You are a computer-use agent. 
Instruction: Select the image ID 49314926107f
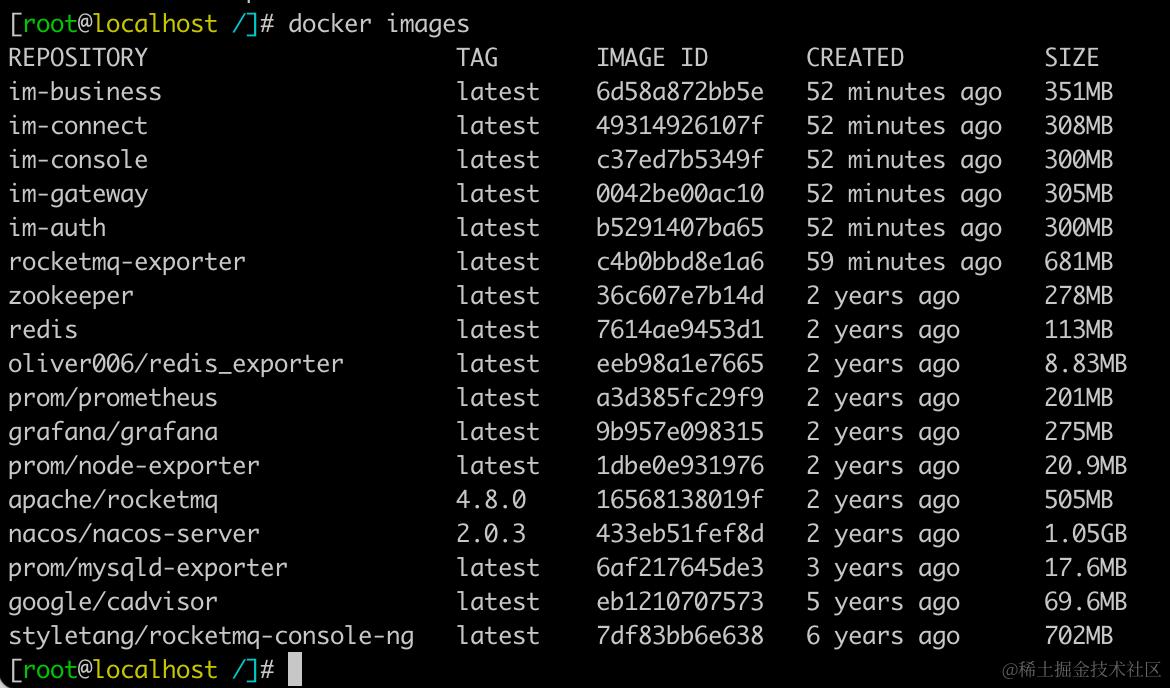(680, 125)
